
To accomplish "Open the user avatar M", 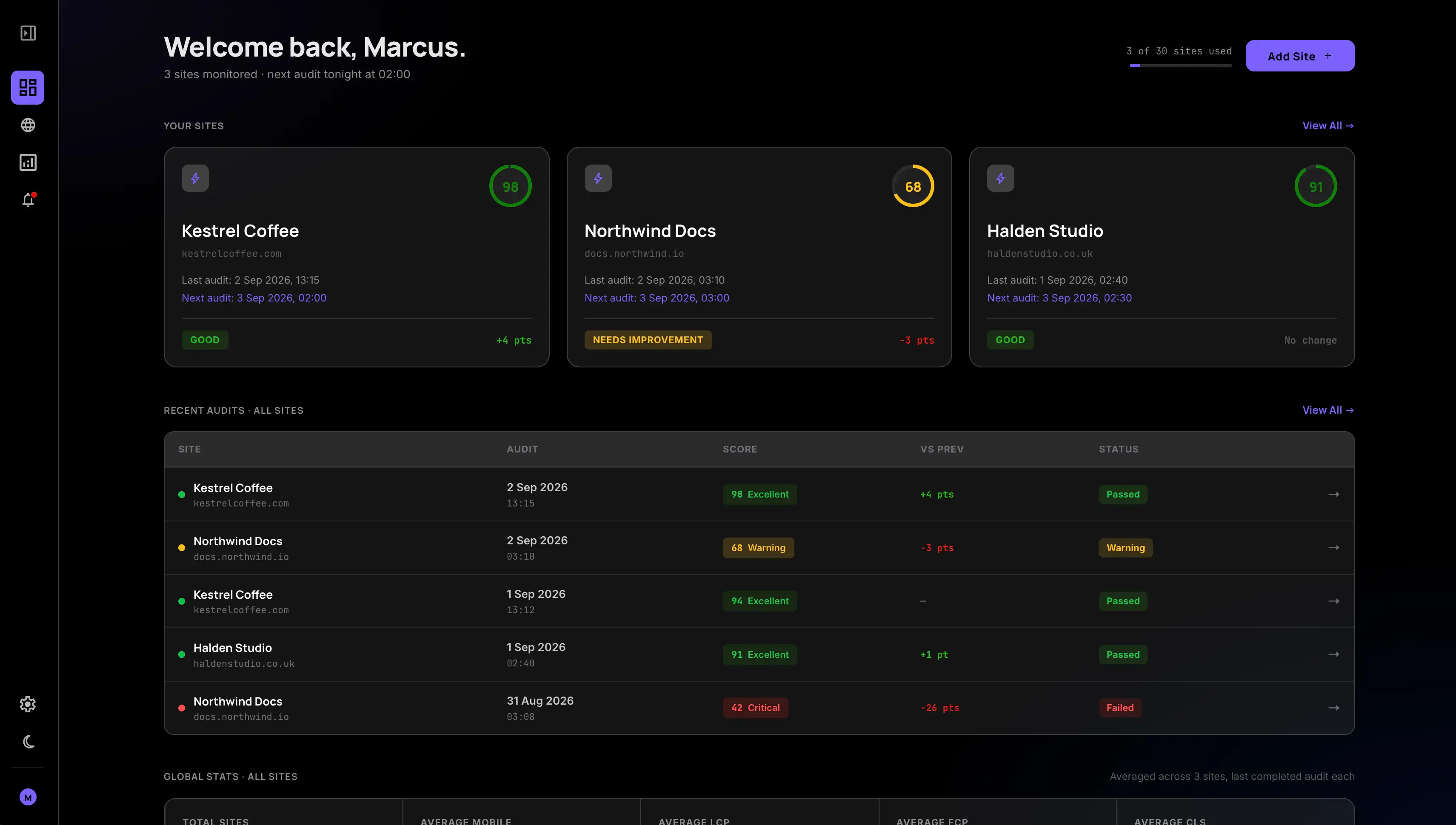I will point(28,797).
